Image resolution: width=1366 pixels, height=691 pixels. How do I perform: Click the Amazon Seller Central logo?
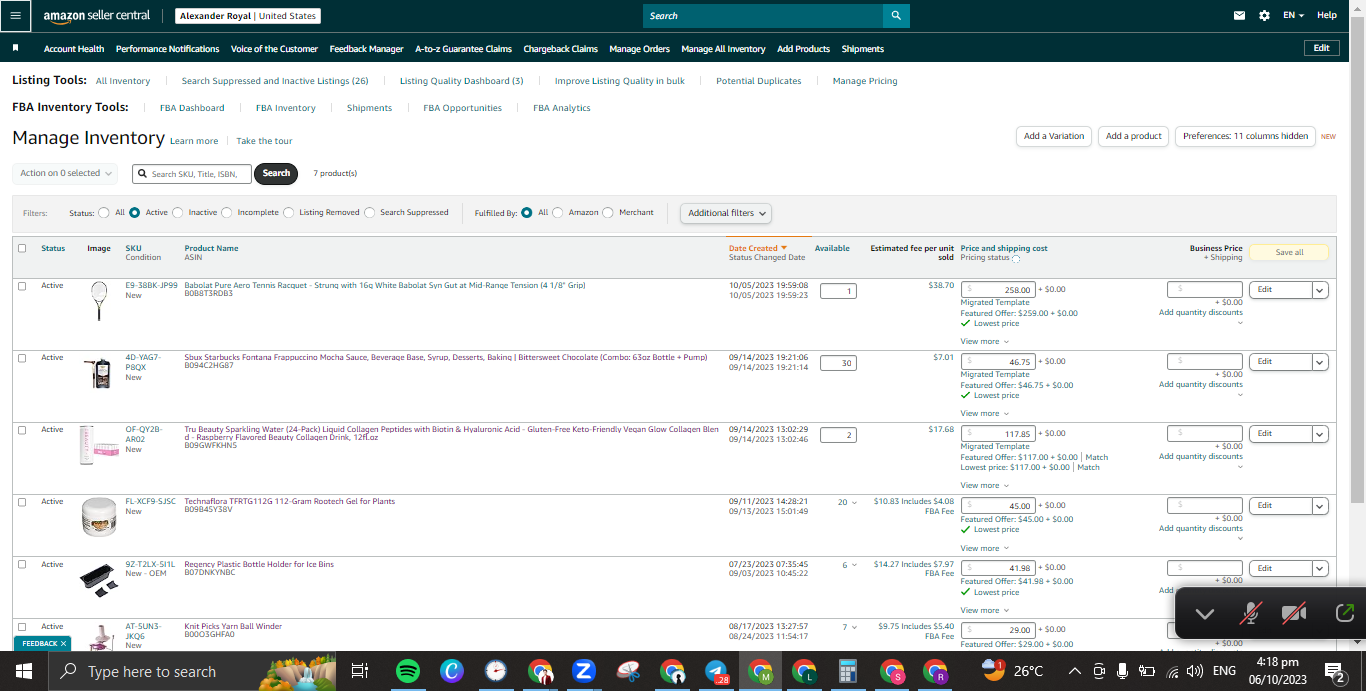tap(96, 16)
